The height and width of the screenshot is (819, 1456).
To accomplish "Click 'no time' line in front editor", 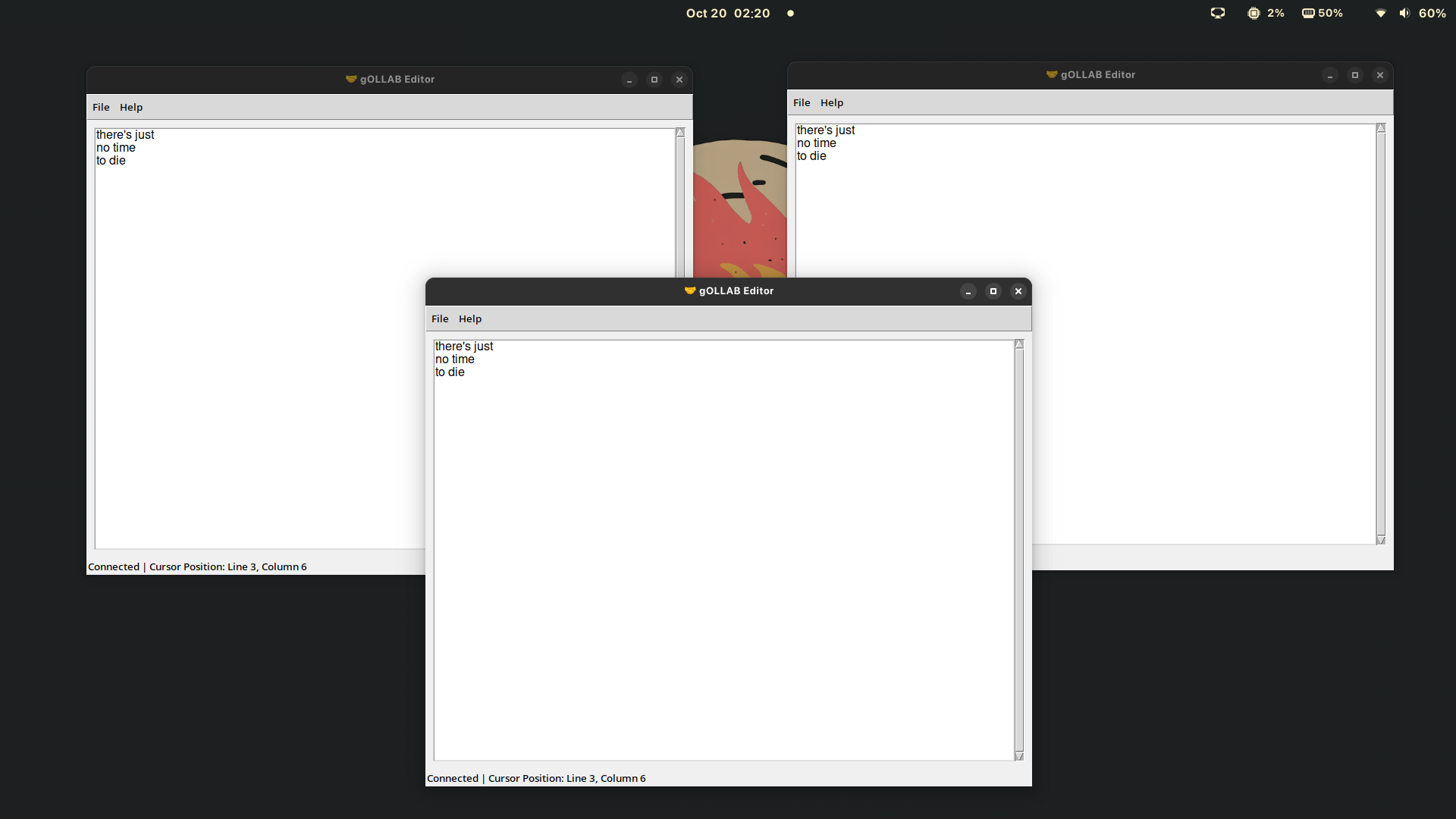I will [455, 359].
